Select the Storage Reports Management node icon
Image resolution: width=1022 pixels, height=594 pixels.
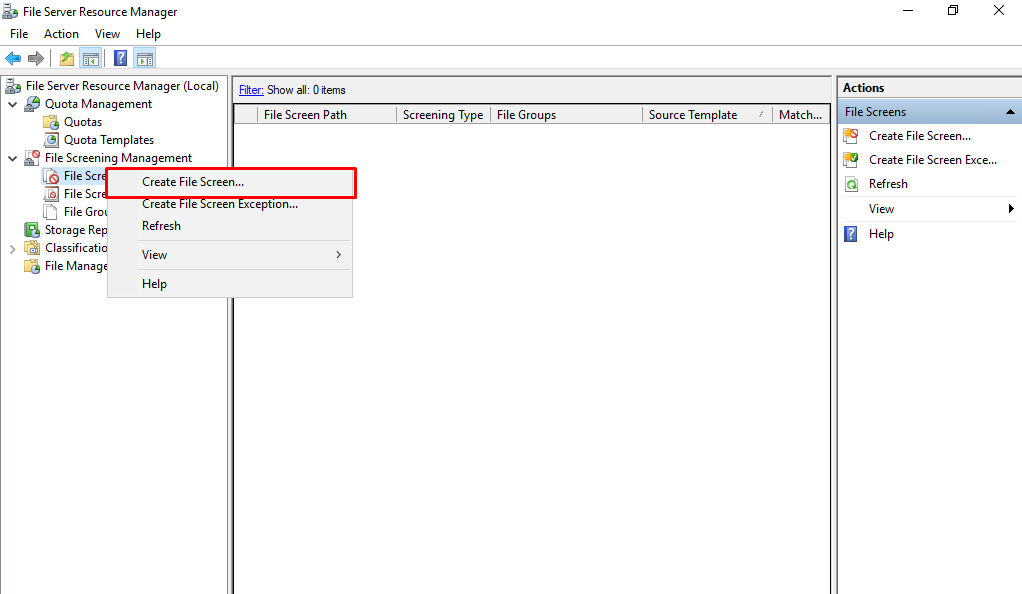click(x=32, y=230)
